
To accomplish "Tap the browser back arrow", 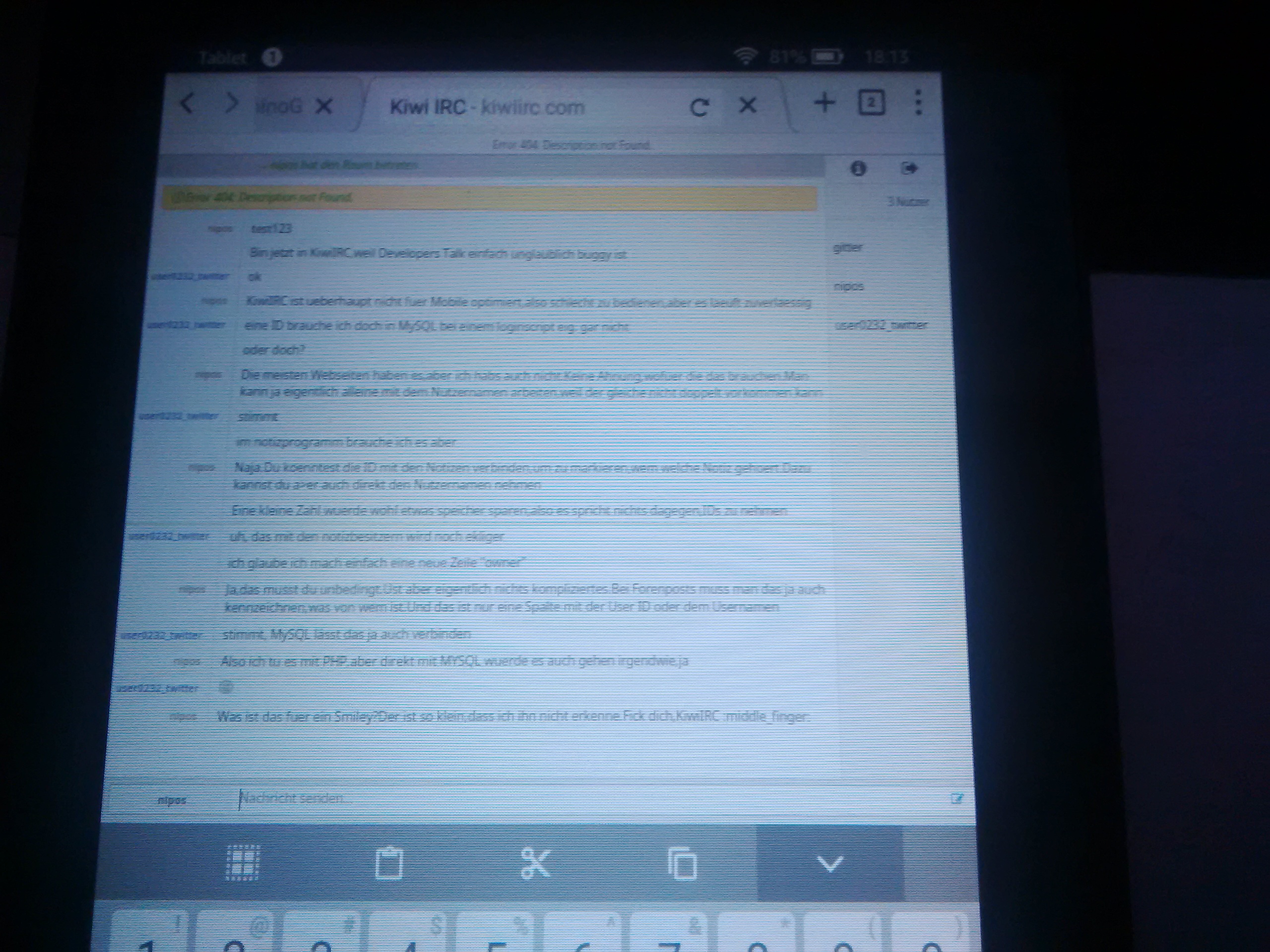I will pyautogui.click(x=187, y=105).
